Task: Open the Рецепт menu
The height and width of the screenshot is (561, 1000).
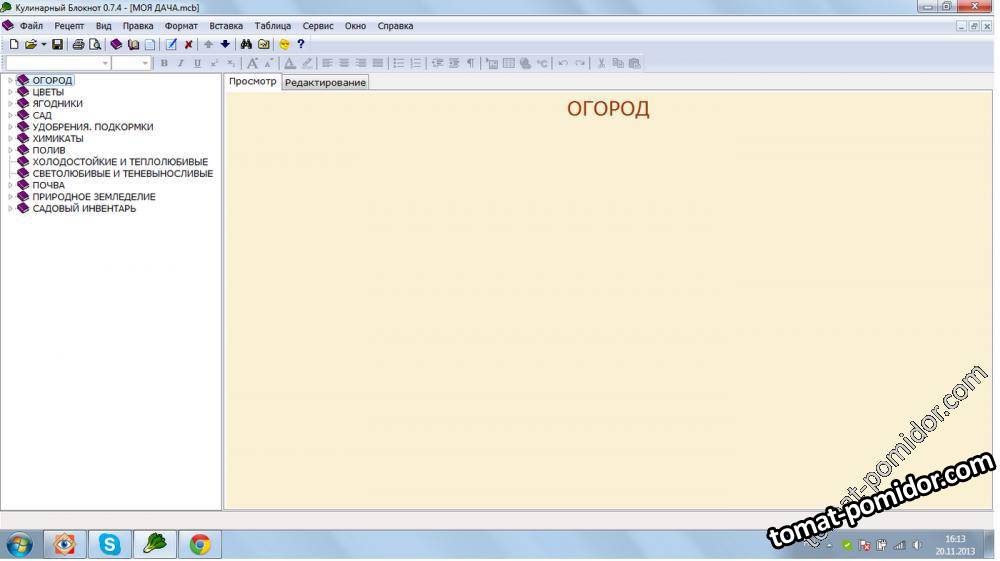Action: click(x=69, y=26)
